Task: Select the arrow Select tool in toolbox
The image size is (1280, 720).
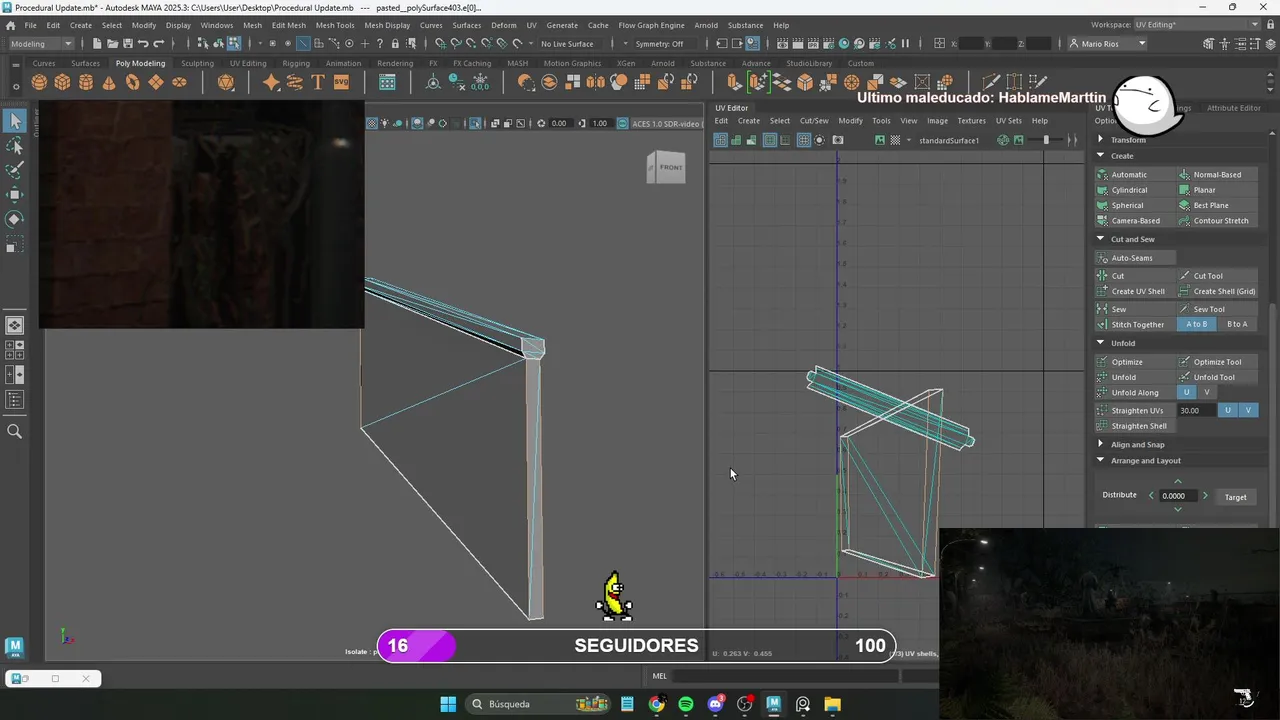Action: tap(15, 121)
